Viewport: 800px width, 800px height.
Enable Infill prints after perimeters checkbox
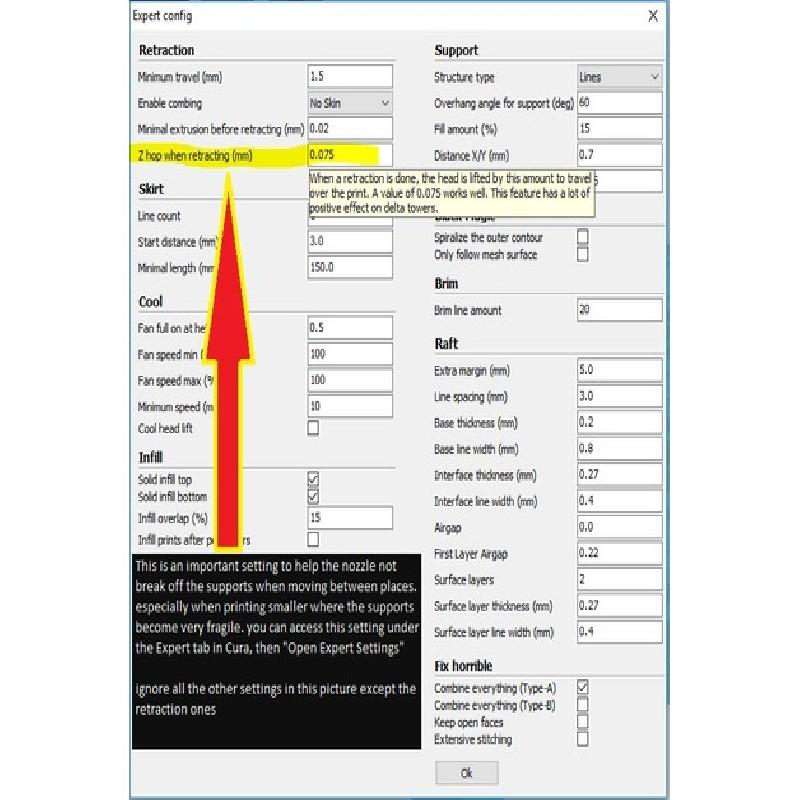click(x=313, y=539)
